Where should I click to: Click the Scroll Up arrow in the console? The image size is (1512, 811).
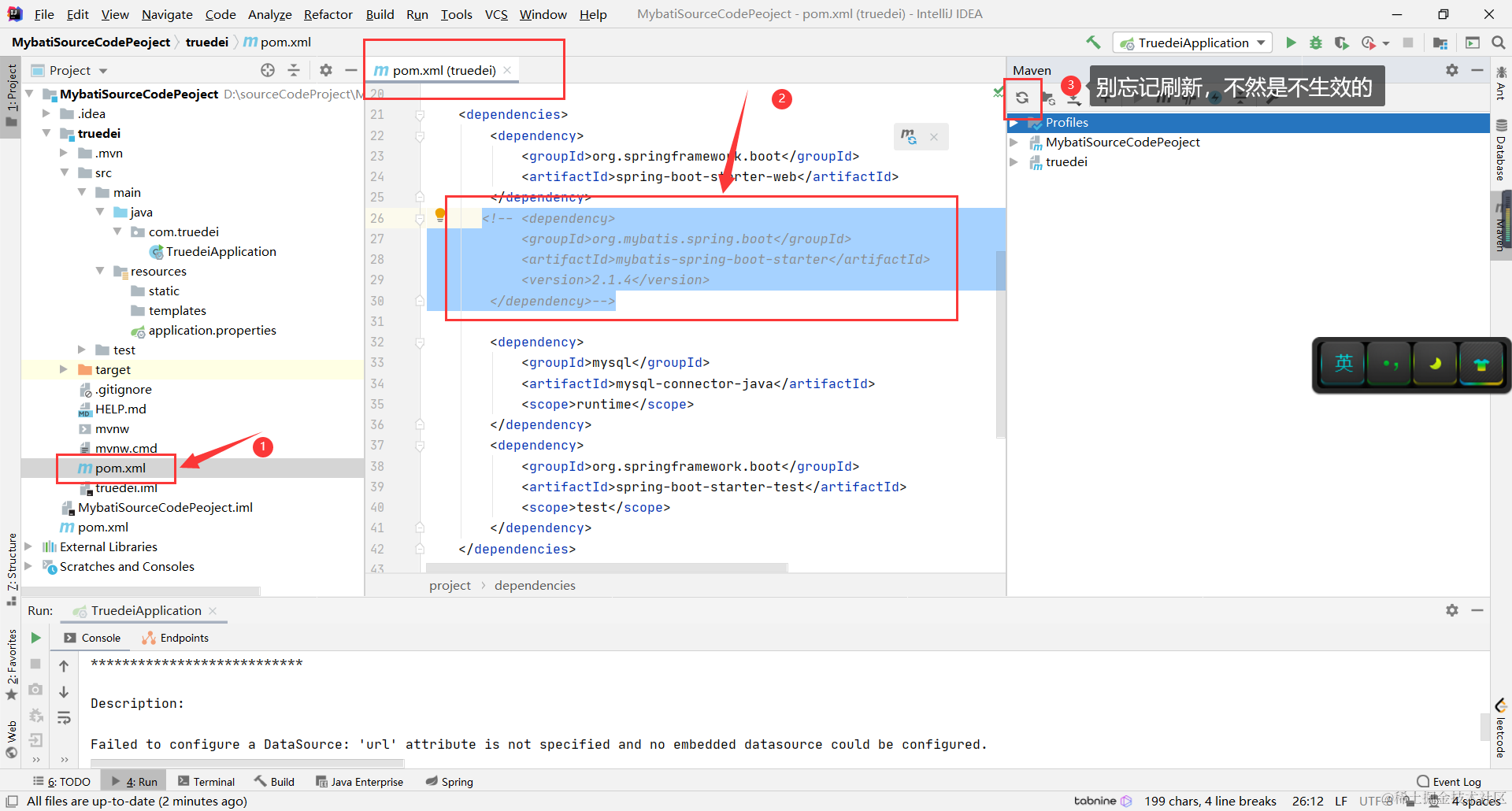tap(64, 666)
